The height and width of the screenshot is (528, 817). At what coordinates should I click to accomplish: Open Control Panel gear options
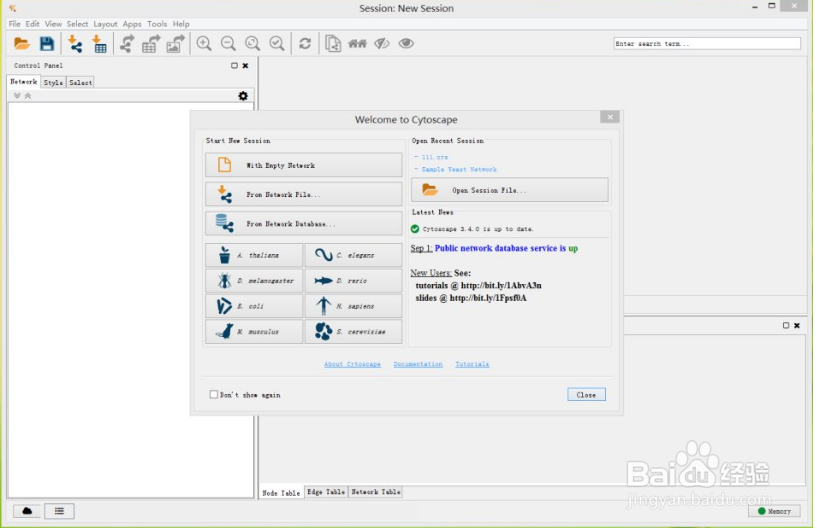243,96
